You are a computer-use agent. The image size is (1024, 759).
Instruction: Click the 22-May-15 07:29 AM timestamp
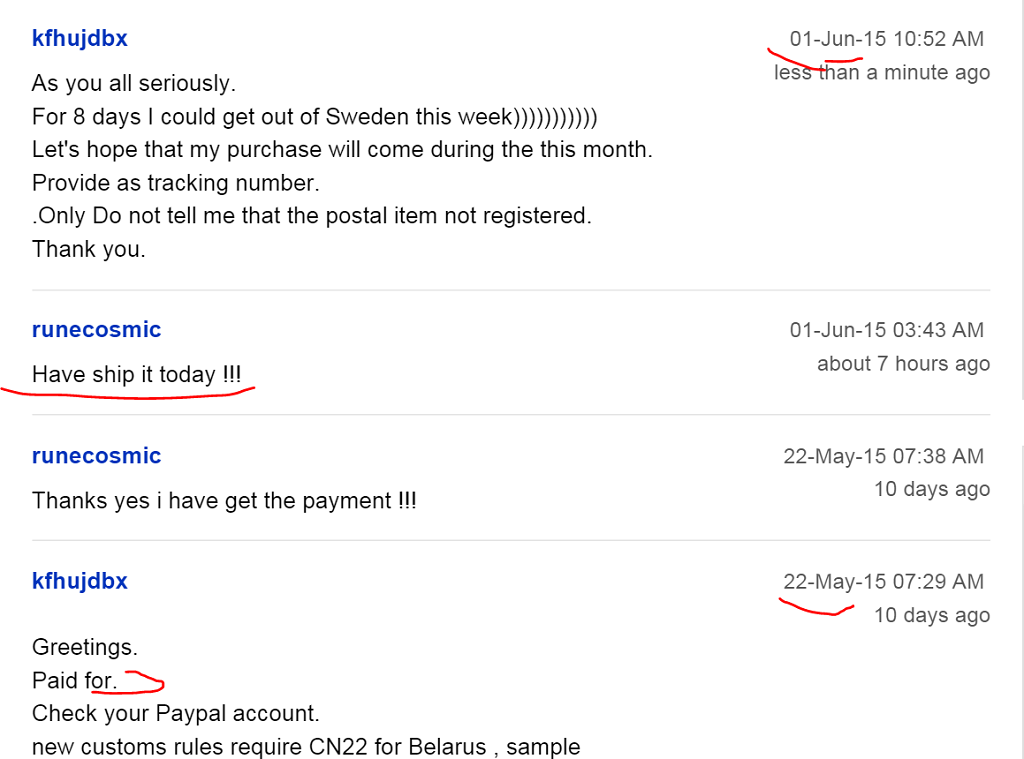[883, 581]
